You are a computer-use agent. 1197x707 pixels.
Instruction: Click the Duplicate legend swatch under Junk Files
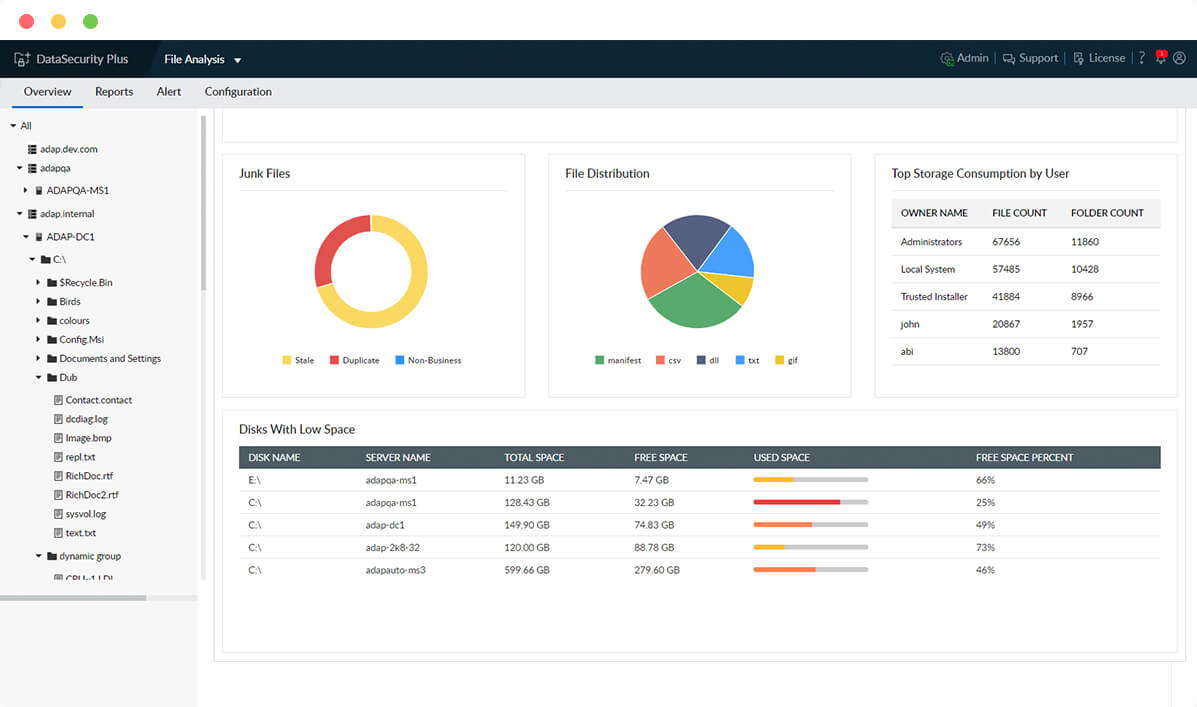point(332,359)
